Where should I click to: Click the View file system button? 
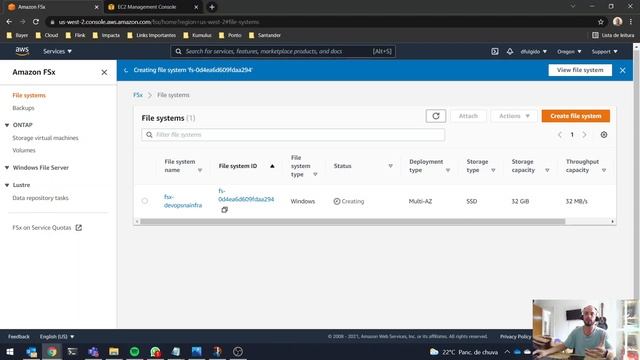(580, 70)
